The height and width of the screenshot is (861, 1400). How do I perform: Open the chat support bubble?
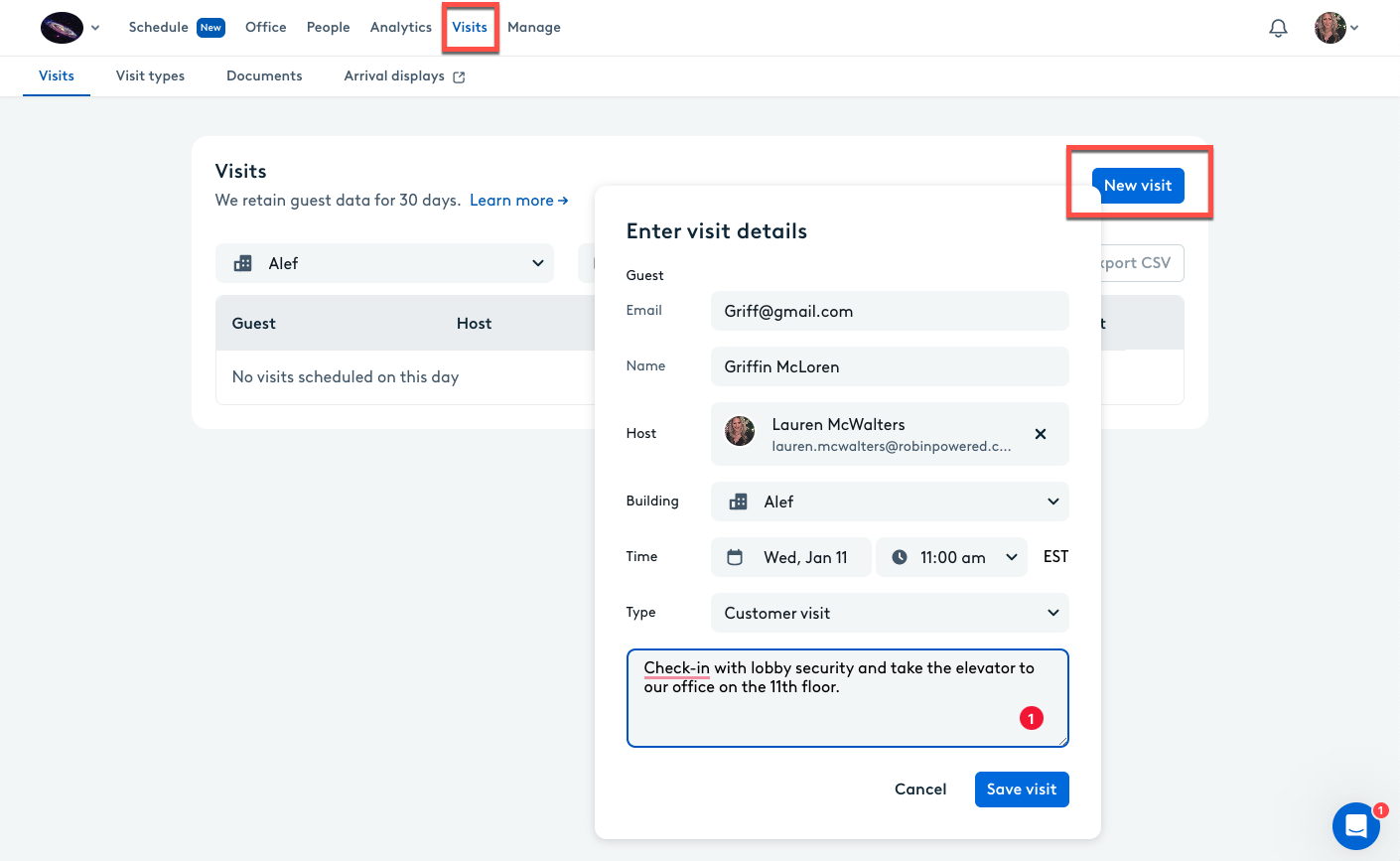(1355, 825)
